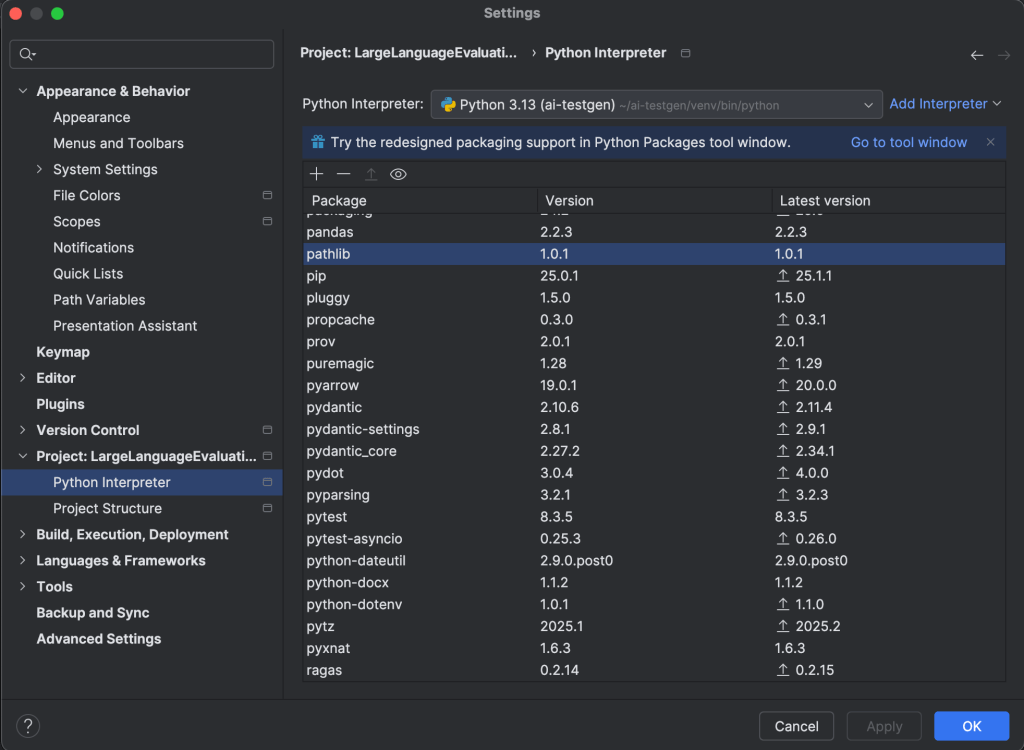Click the project-level icon beside Scopes

[267, 221]
